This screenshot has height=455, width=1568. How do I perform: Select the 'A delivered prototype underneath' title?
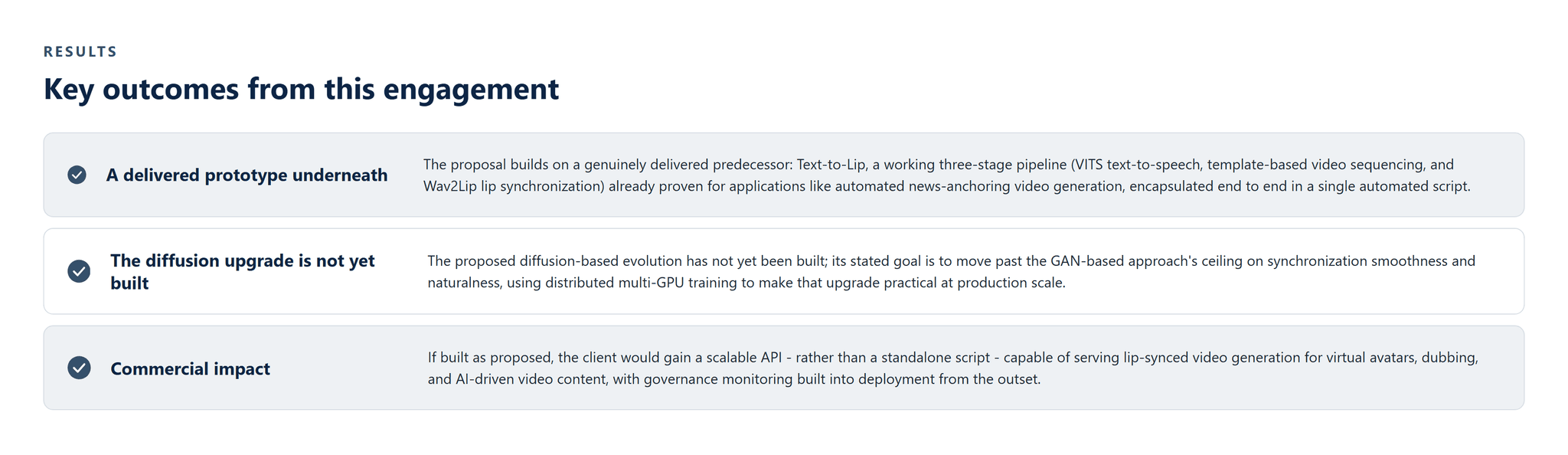(x=247, y=175)
